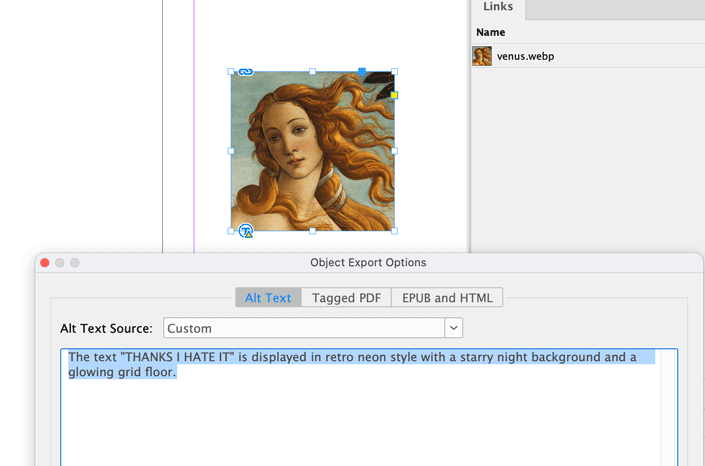Switch to the Tagged PDF tab
705x466 pixels.
346,298
